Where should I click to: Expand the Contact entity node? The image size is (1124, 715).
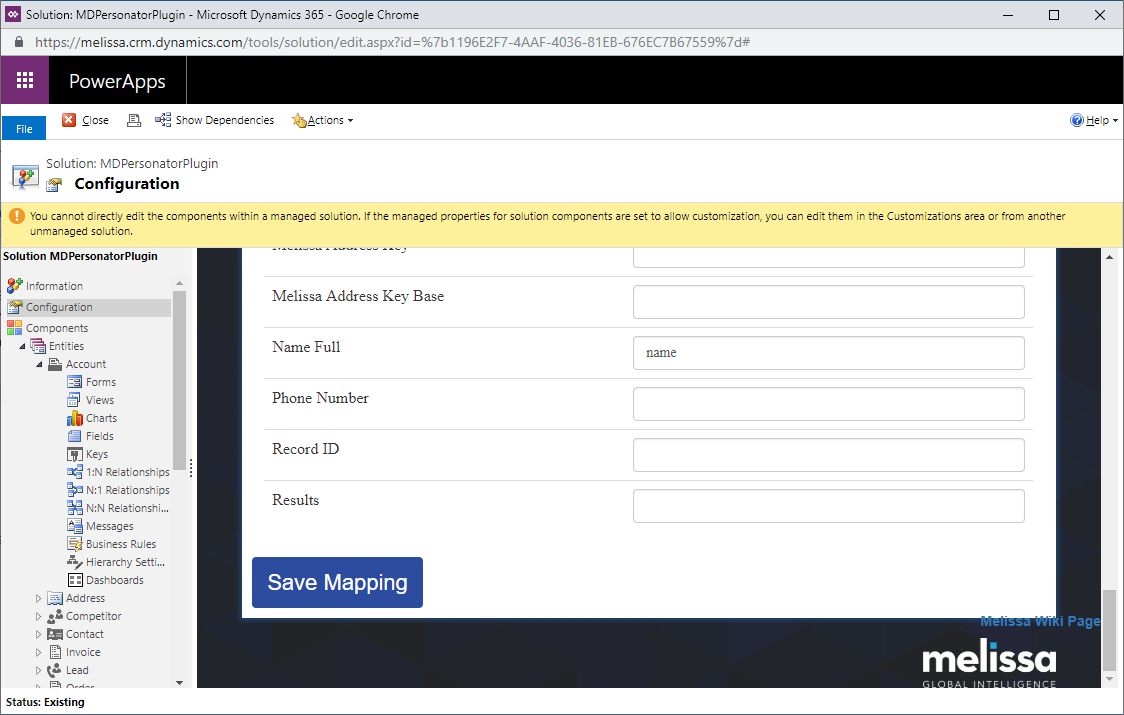pos(39,634)
